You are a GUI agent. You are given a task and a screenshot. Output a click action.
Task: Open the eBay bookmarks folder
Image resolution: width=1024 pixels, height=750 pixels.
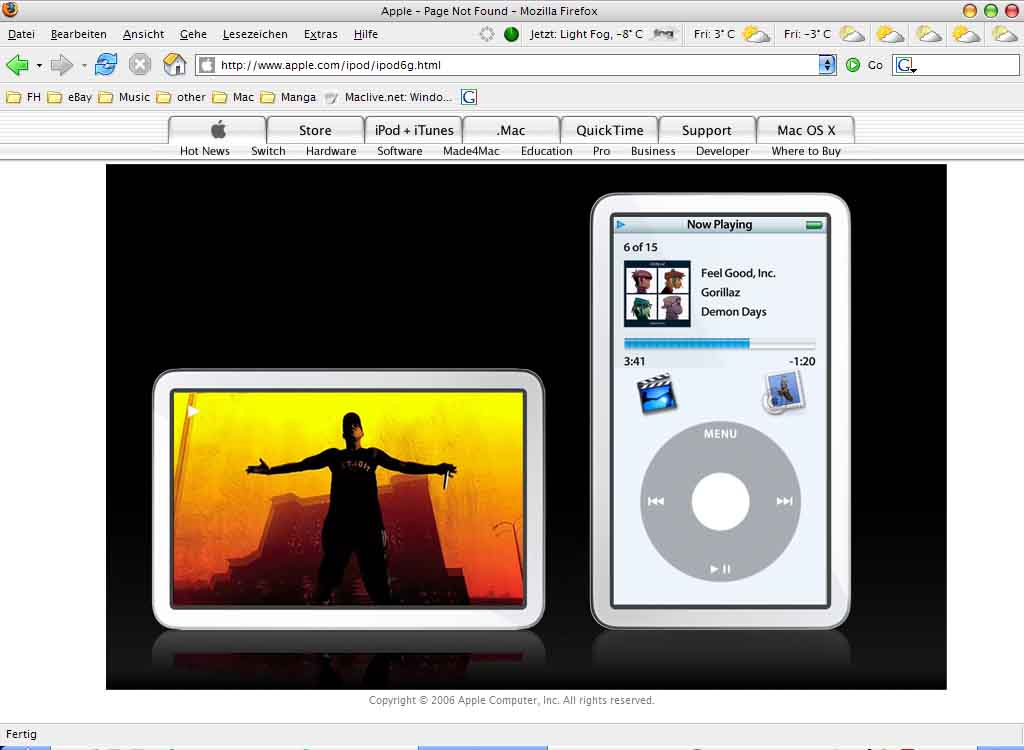coord(70,97)
